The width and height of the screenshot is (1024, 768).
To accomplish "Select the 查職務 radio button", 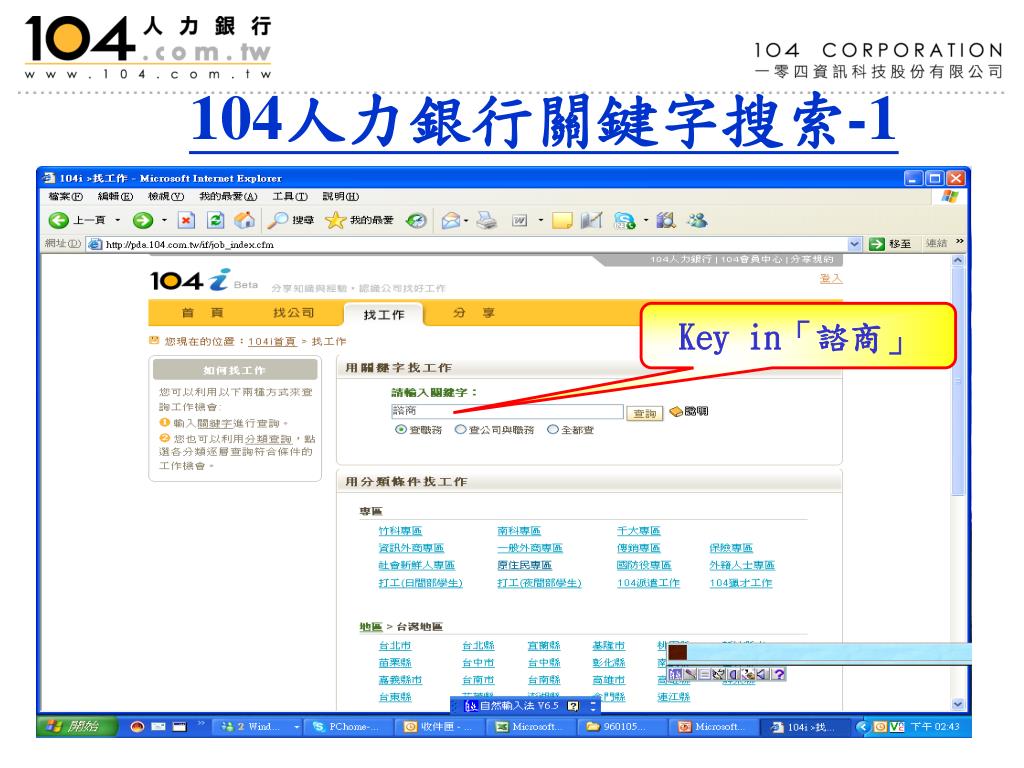I will [400, 430].
